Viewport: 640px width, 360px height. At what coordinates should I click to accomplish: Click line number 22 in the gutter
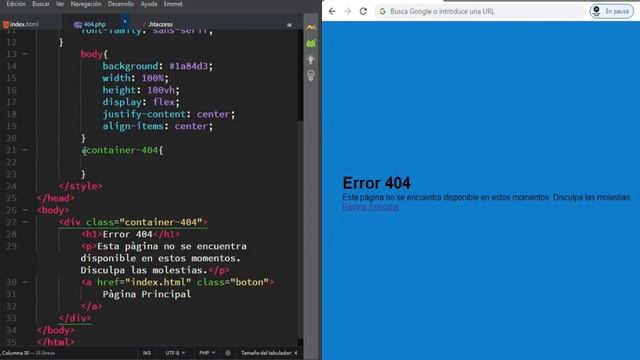click(11, 162)
